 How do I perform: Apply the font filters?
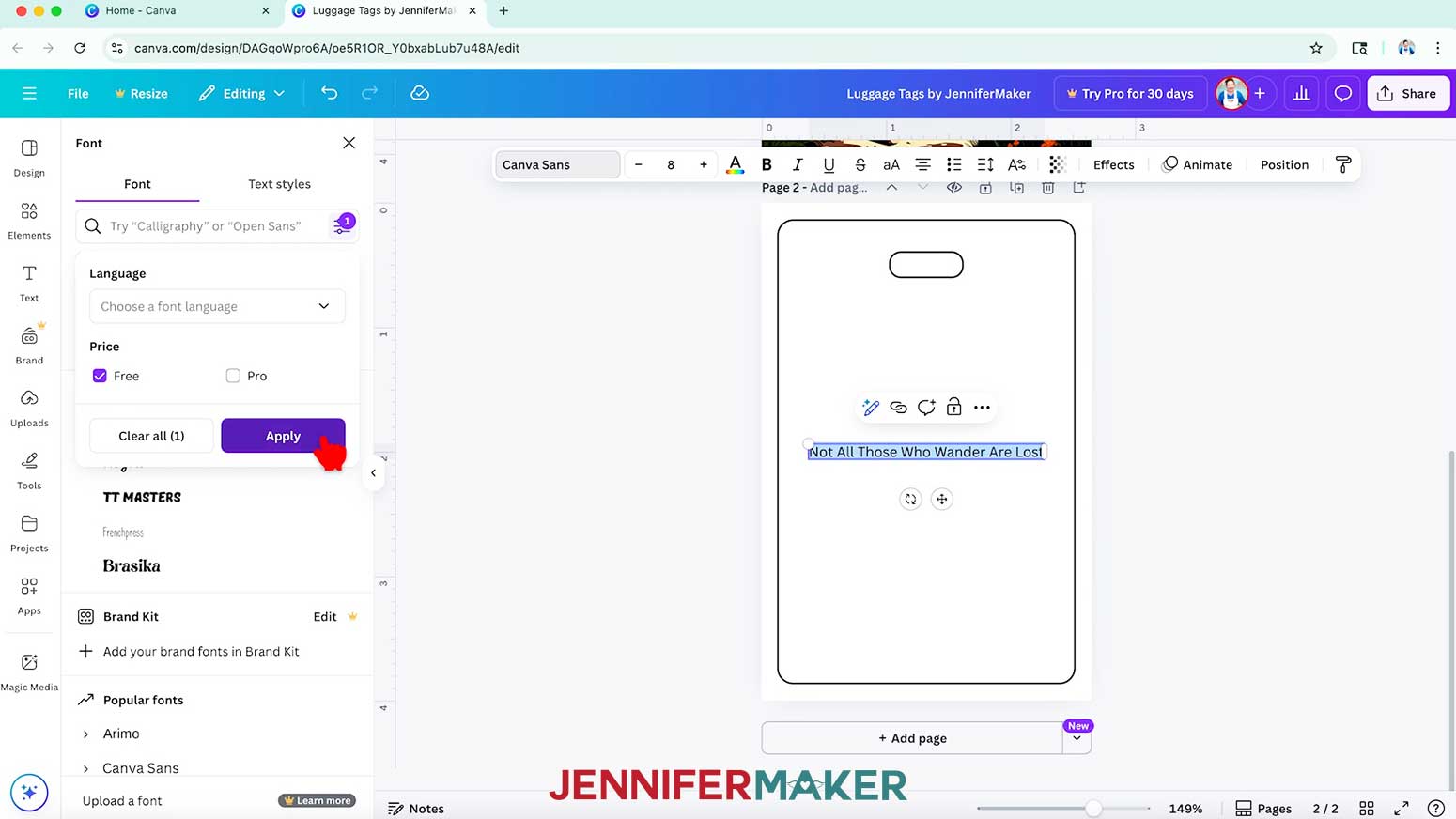(283, 436)
